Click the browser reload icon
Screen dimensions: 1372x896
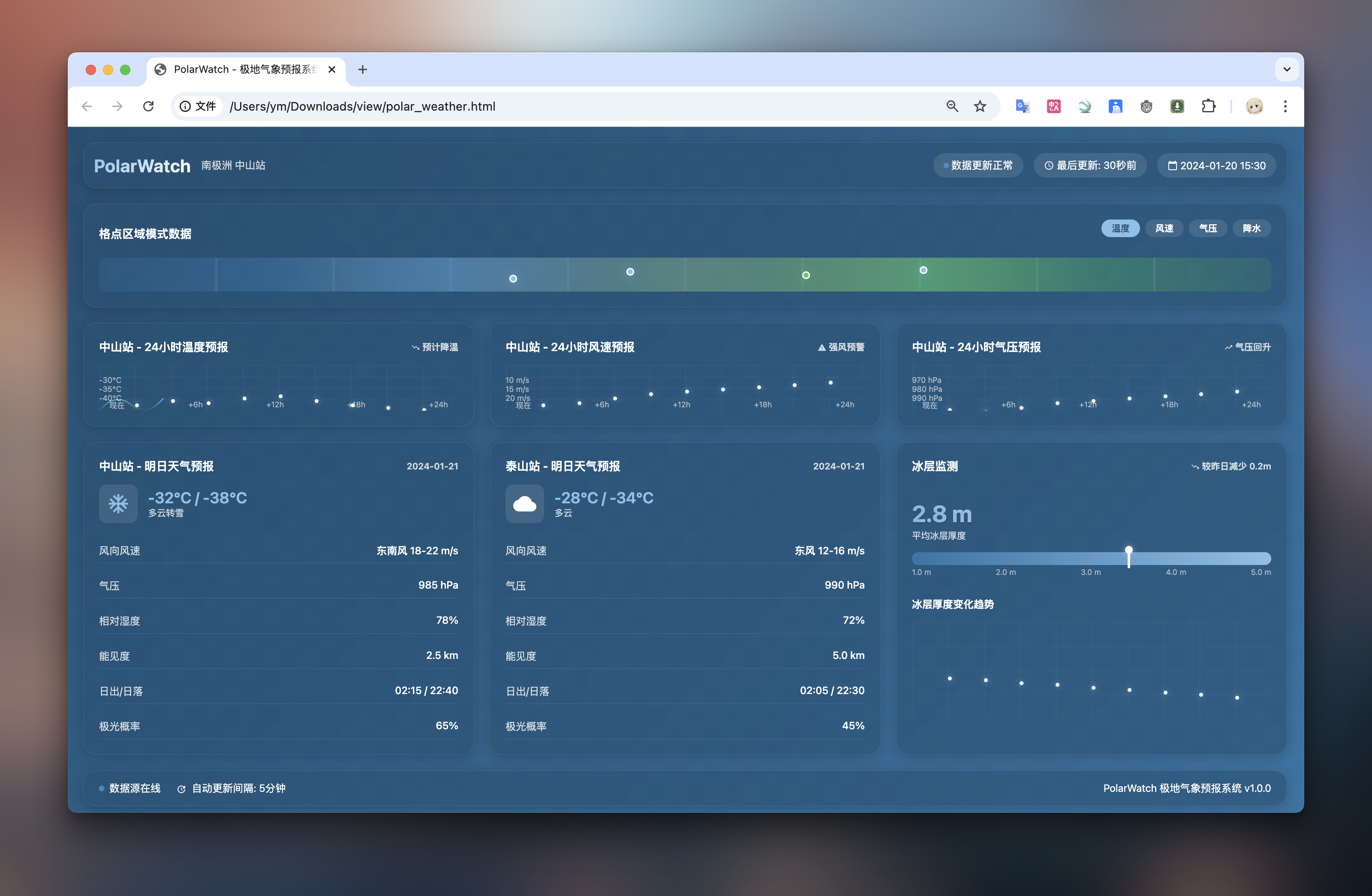click(148, 106)
